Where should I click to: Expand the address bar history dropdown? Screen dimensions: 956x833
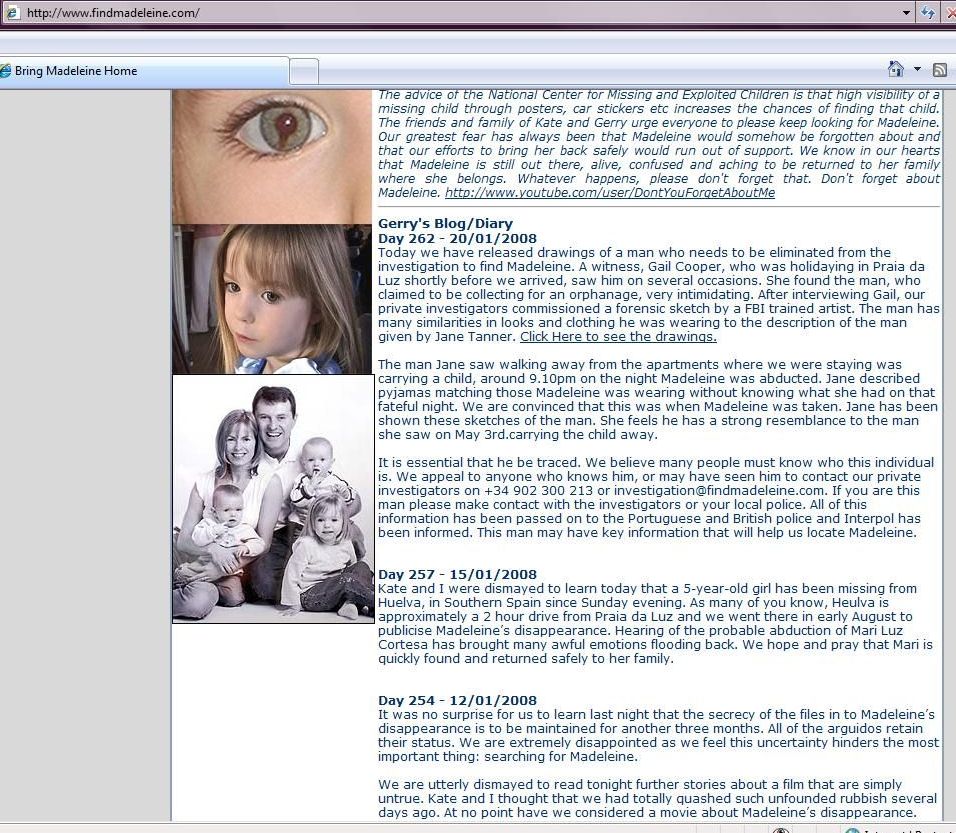[906, 13]
